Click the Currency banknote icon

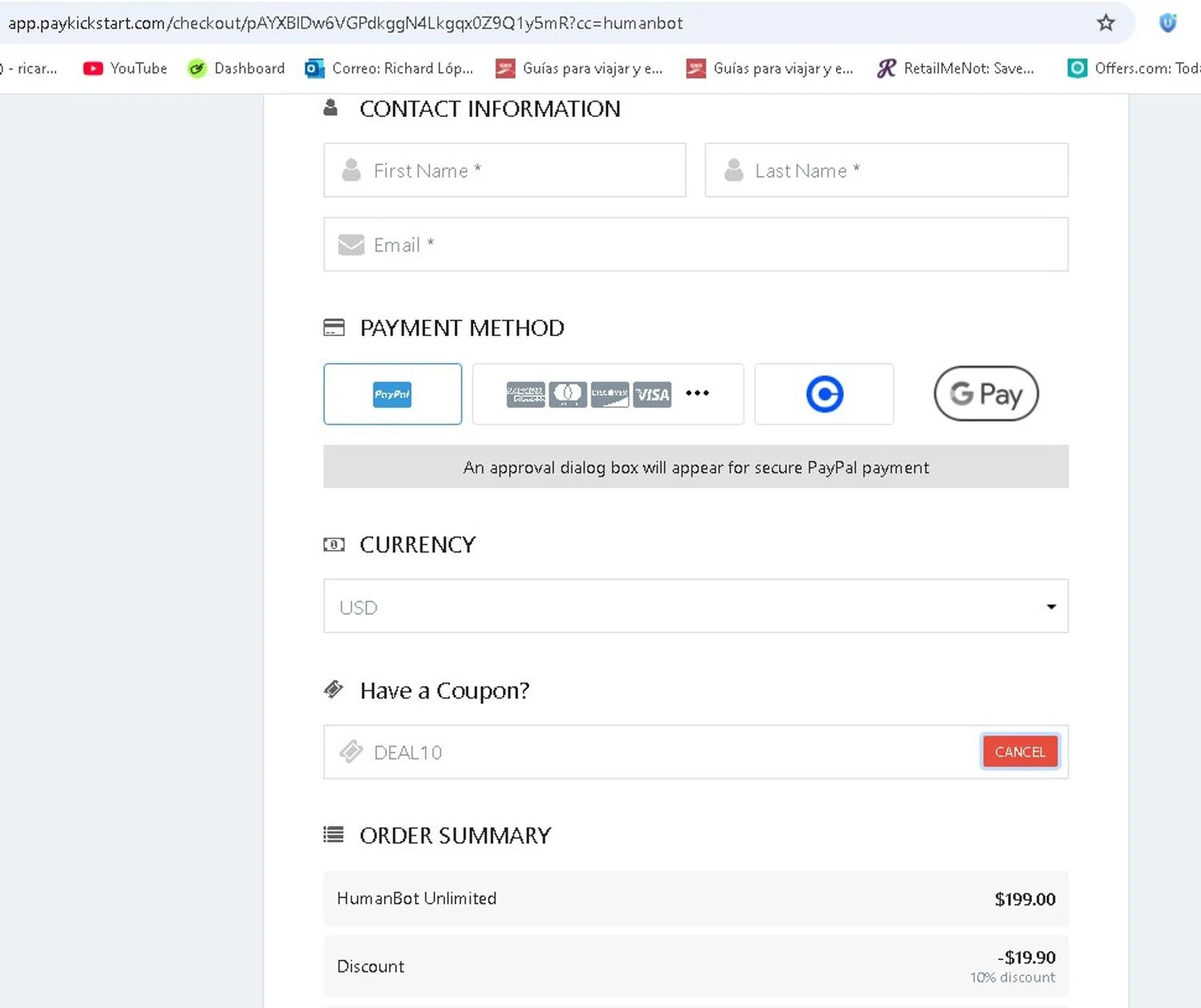coord(334,544)
